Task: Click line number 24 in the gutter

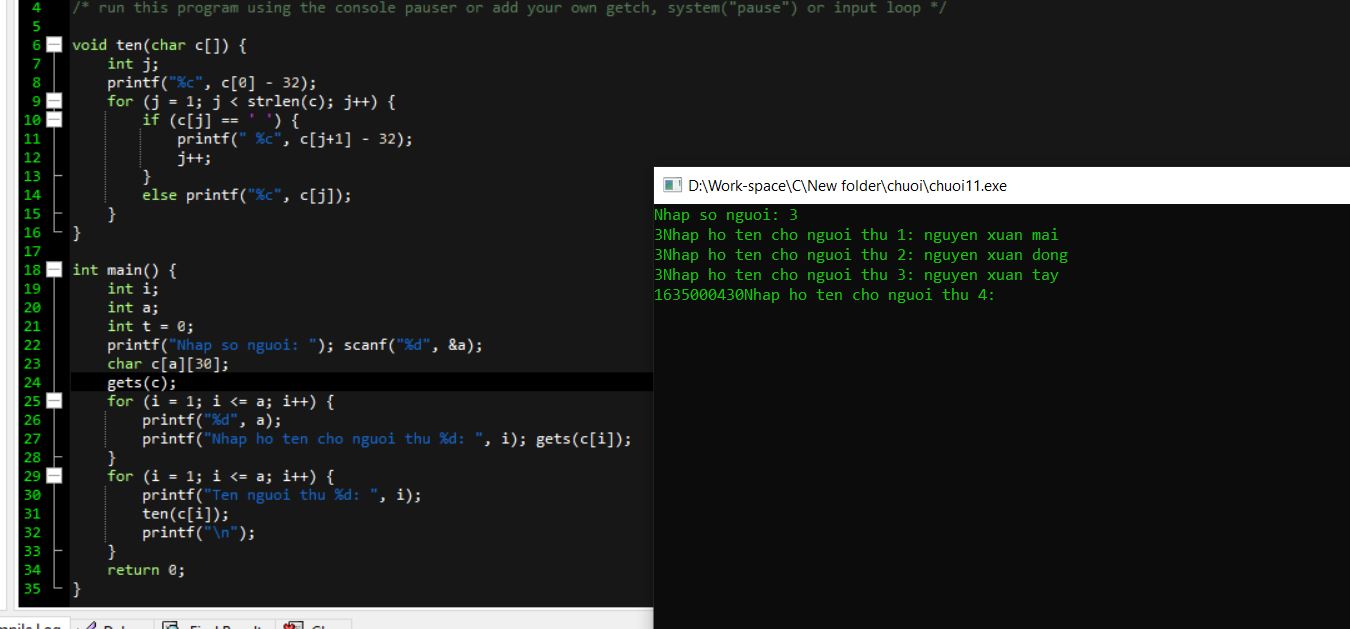Action: 31,382
